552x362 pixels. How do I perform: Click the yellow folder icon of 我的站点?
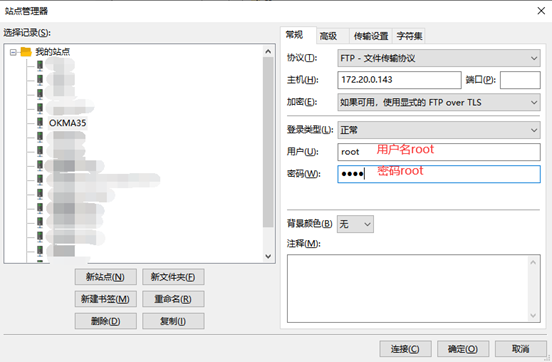[26, 52]
